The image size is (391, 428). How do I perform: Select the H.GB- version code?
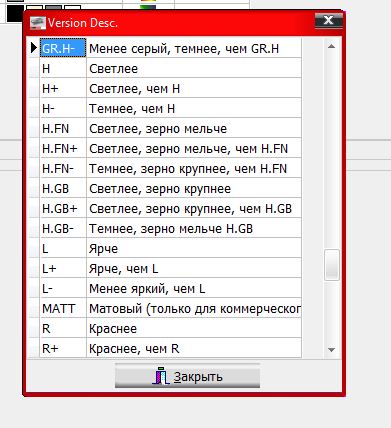(63, 228)
